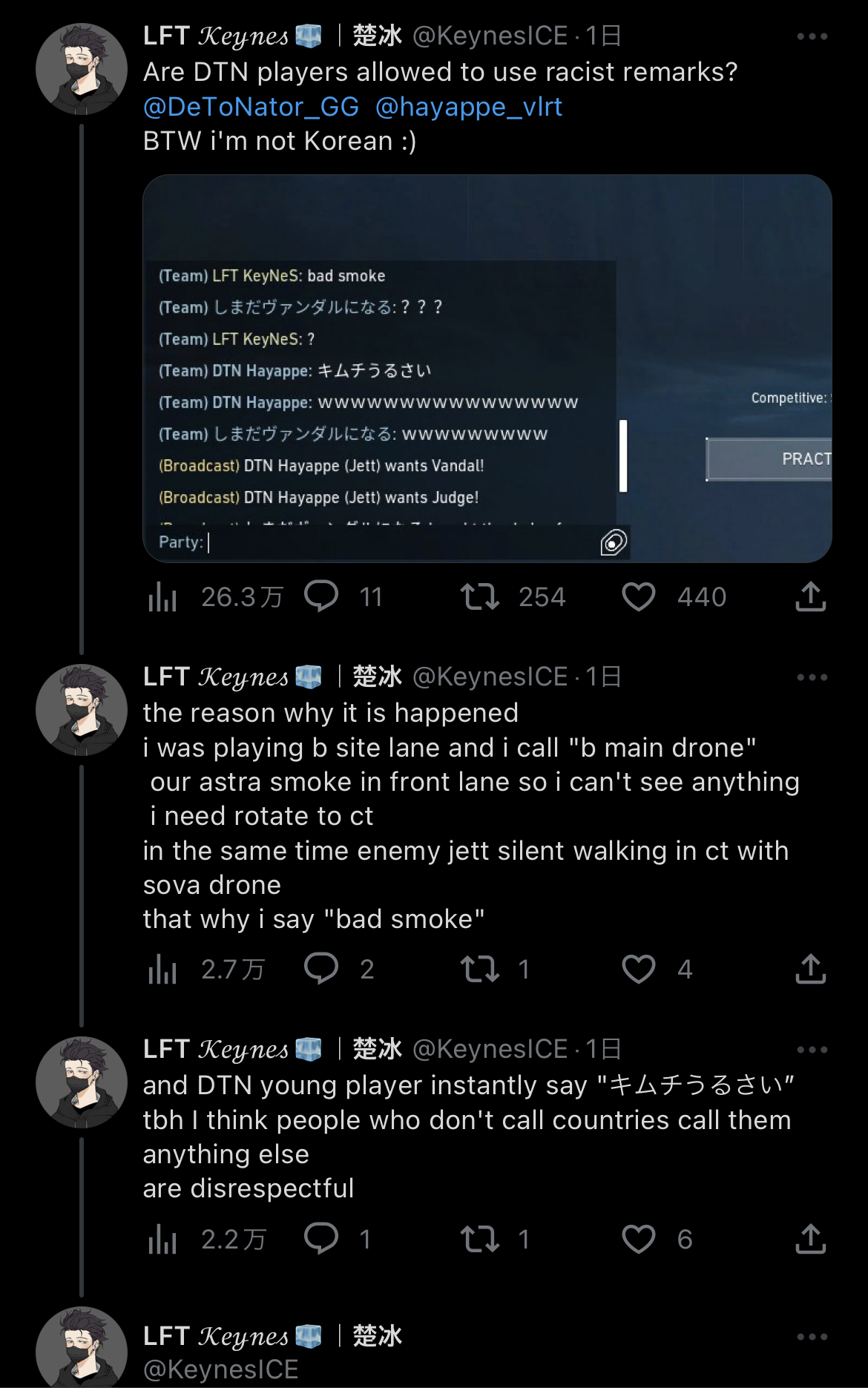Reply to the 'bad smoke' explanation tweet
Viewport: 868px width, 1388px height.
[321, 969]
